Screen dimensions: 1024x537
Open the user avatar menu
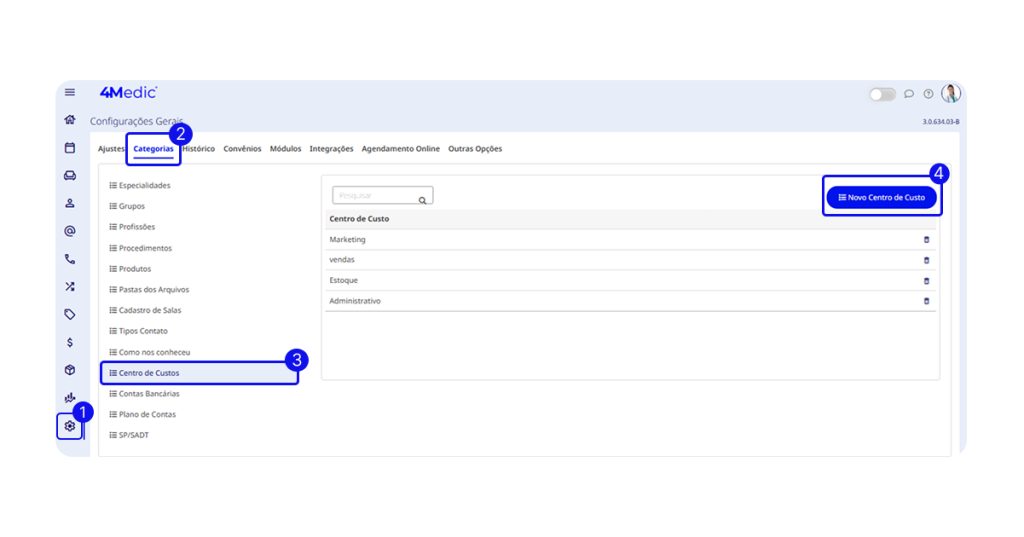(950, 93)
